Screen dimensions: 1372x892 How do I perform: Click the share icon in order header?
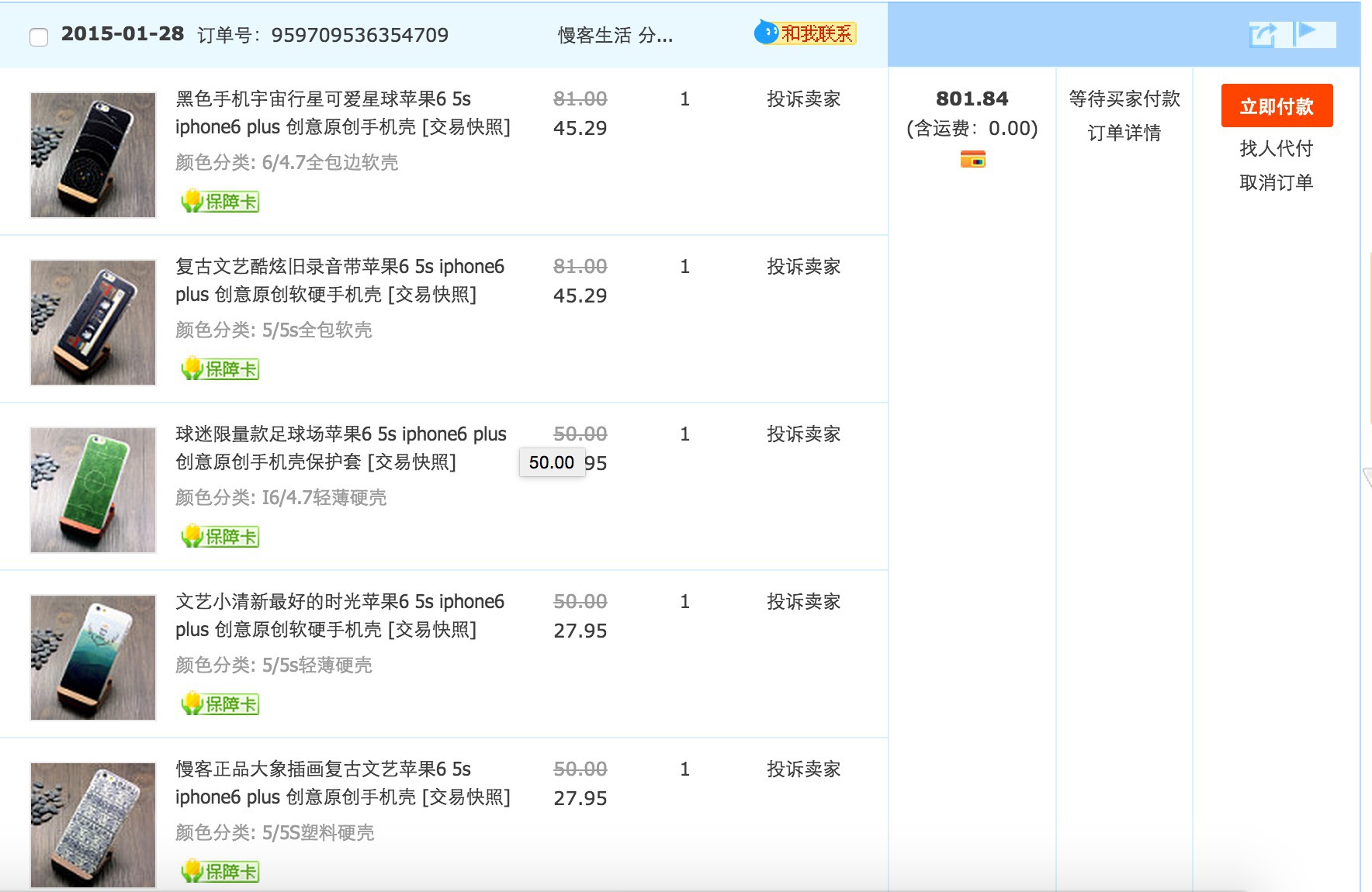tap(1263, 35)
